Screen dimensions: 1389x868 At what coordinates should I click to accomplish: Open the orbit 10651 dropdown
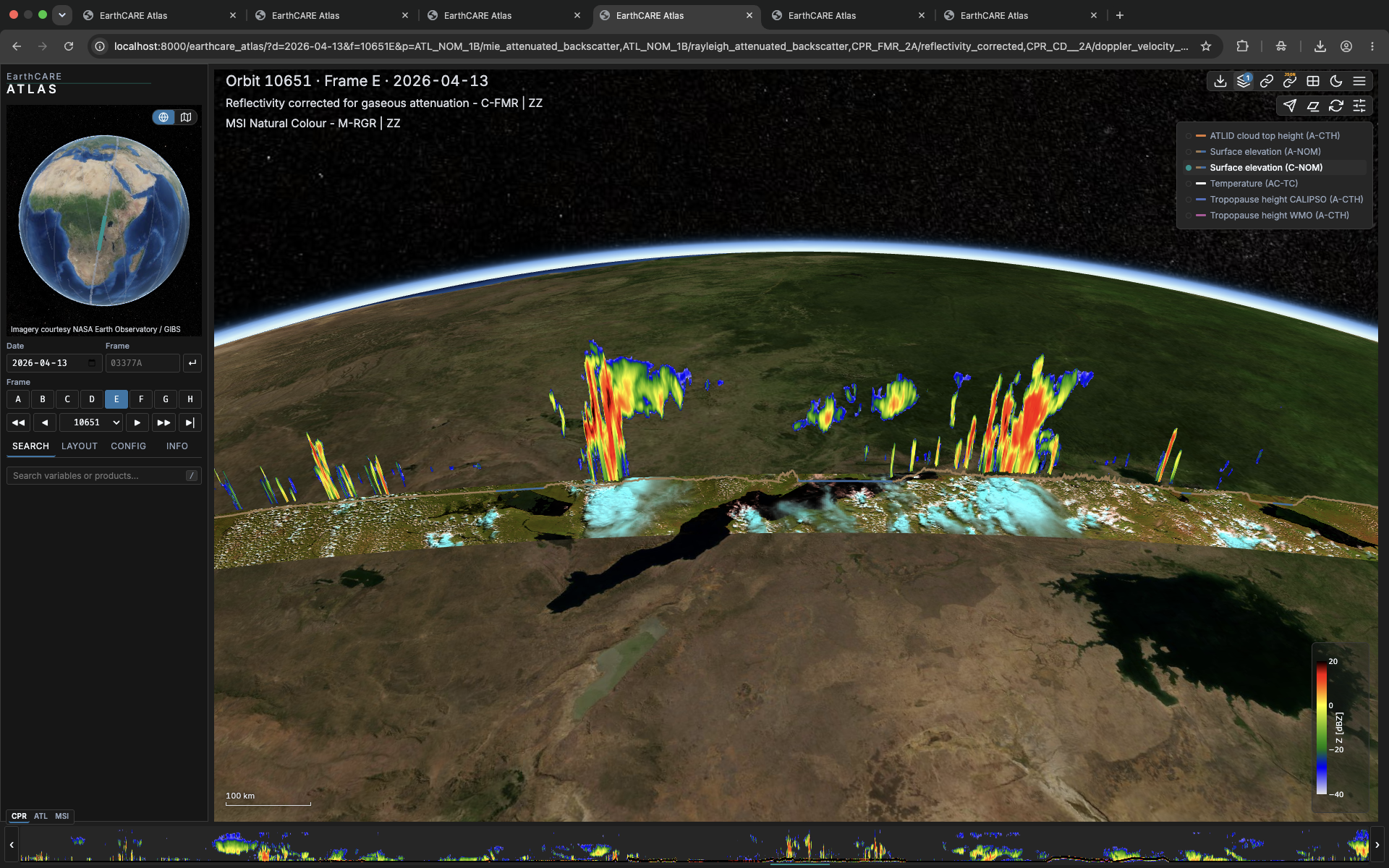point(91,422)
